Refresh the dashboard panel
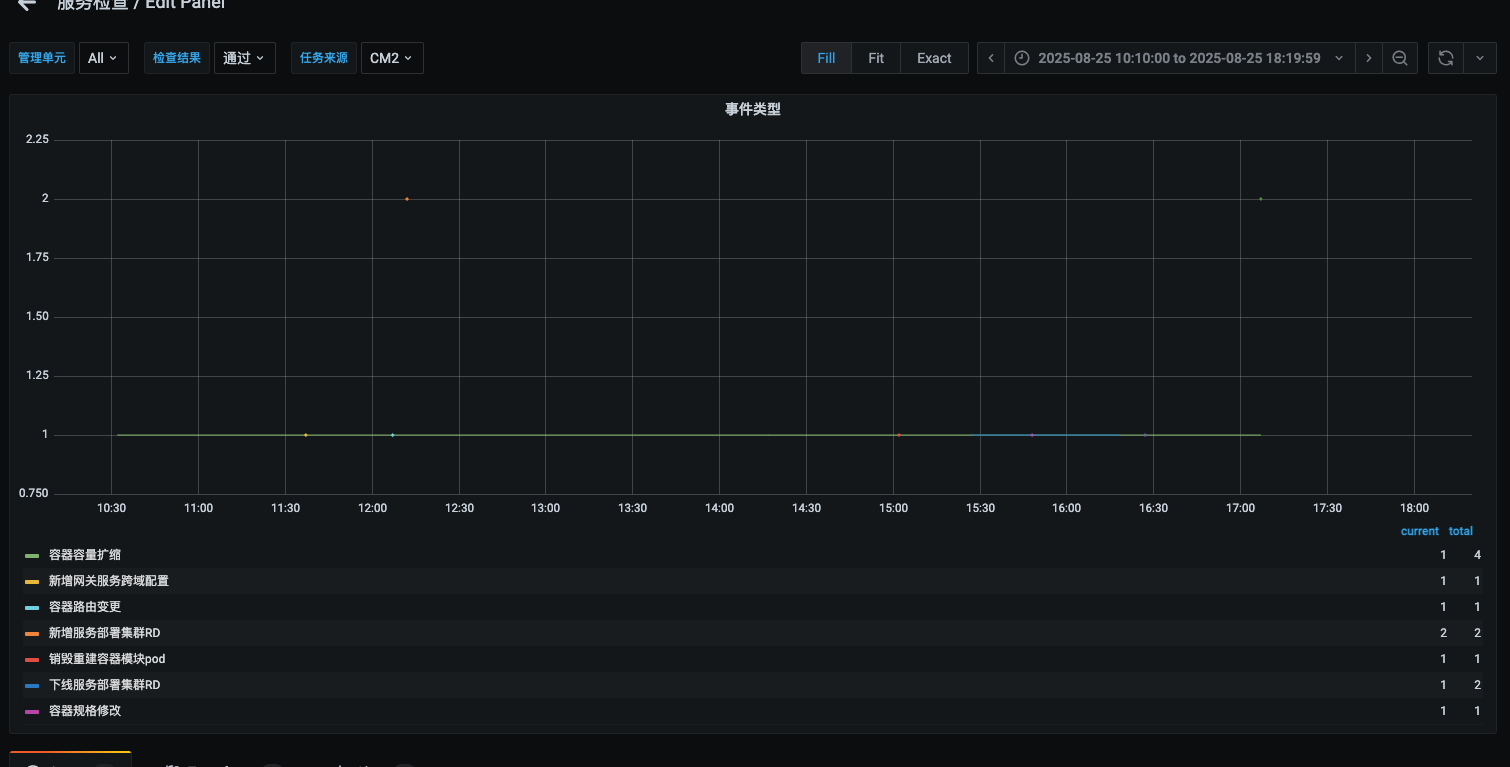1510x767 pixels. point(1445,58)
